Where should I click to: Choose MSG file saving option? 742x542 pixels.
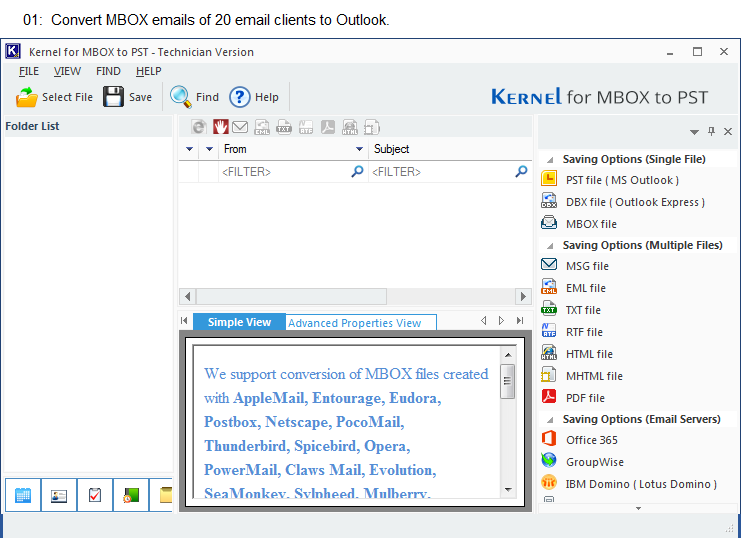[587, 266]
